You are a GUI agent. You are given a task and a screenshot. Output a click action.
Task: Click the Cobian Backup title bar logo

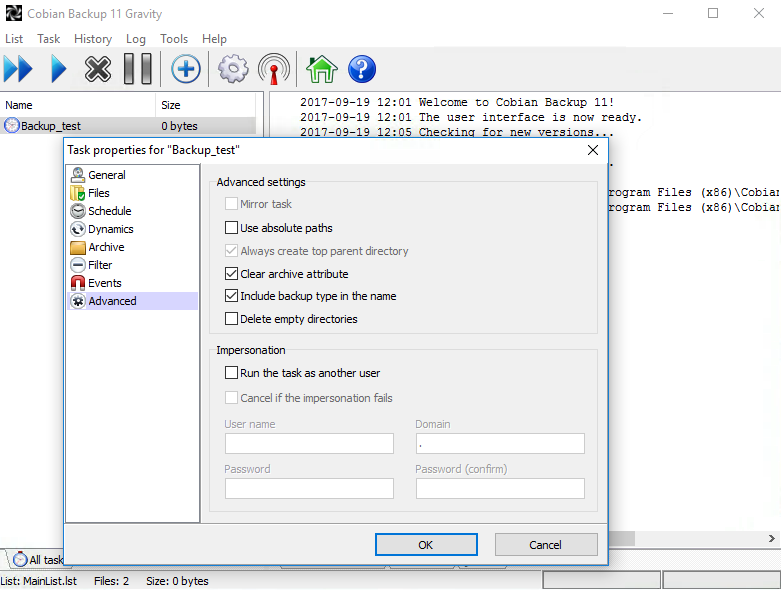[x=13, y=13]
